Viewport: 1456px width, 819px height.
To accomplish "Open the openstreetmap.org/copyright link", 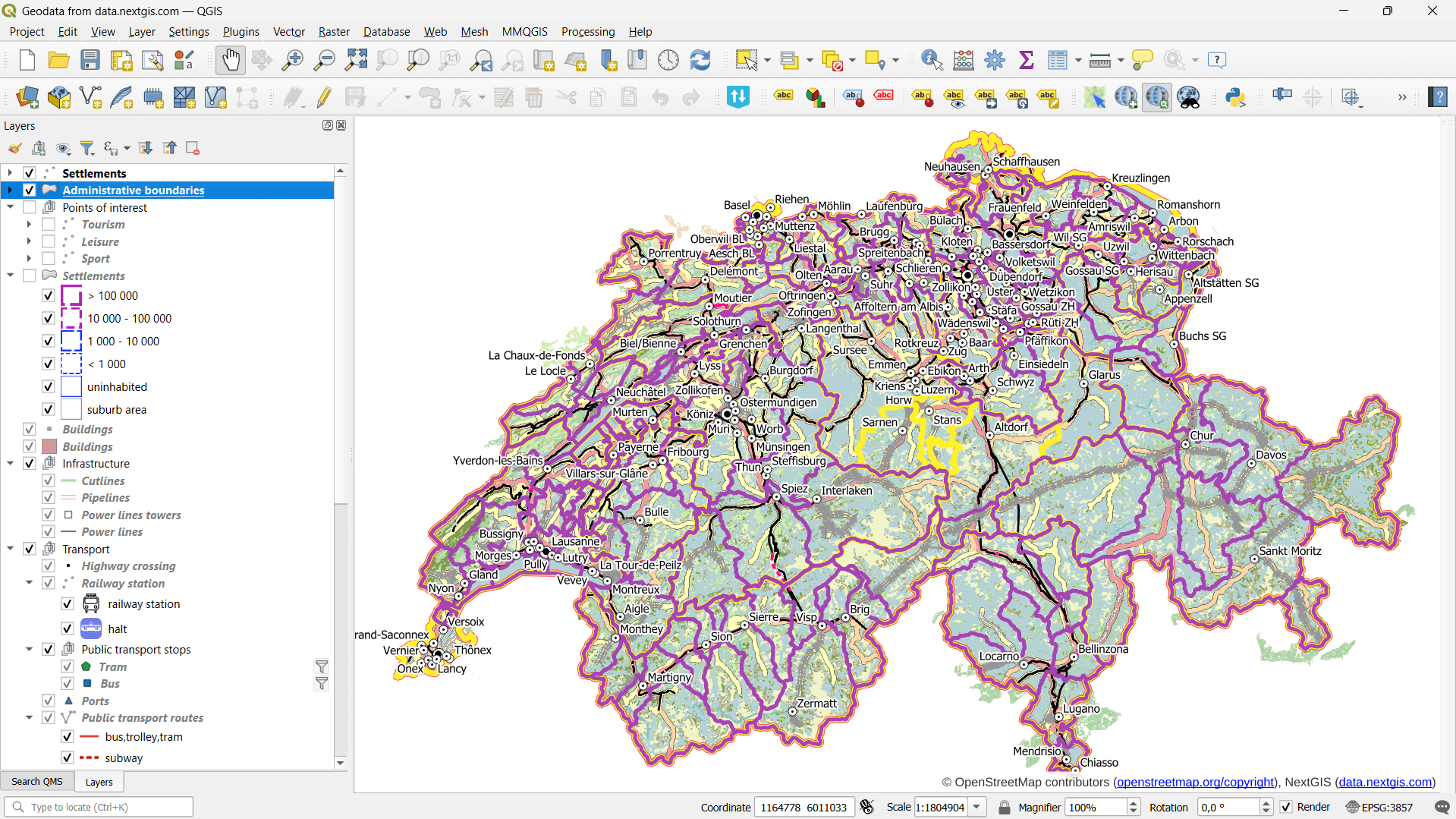I will pos(1193,782).
